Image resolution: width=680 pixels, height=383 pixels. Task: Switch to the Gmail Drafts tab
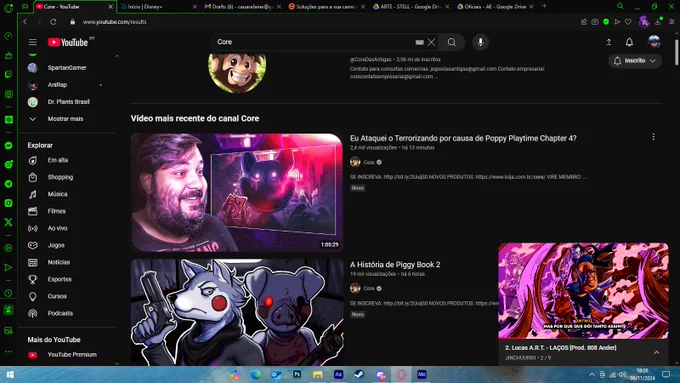pos(243,7)
